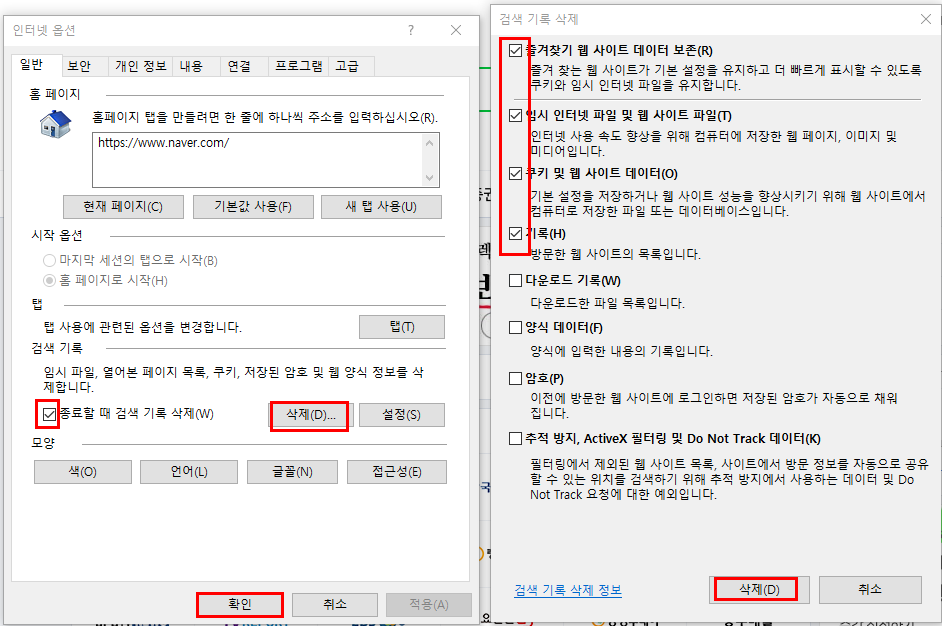Select 마지막 세션의 탭으로 시작 radio button
Viewport: 942px width, 626px height.
[49, 261]
